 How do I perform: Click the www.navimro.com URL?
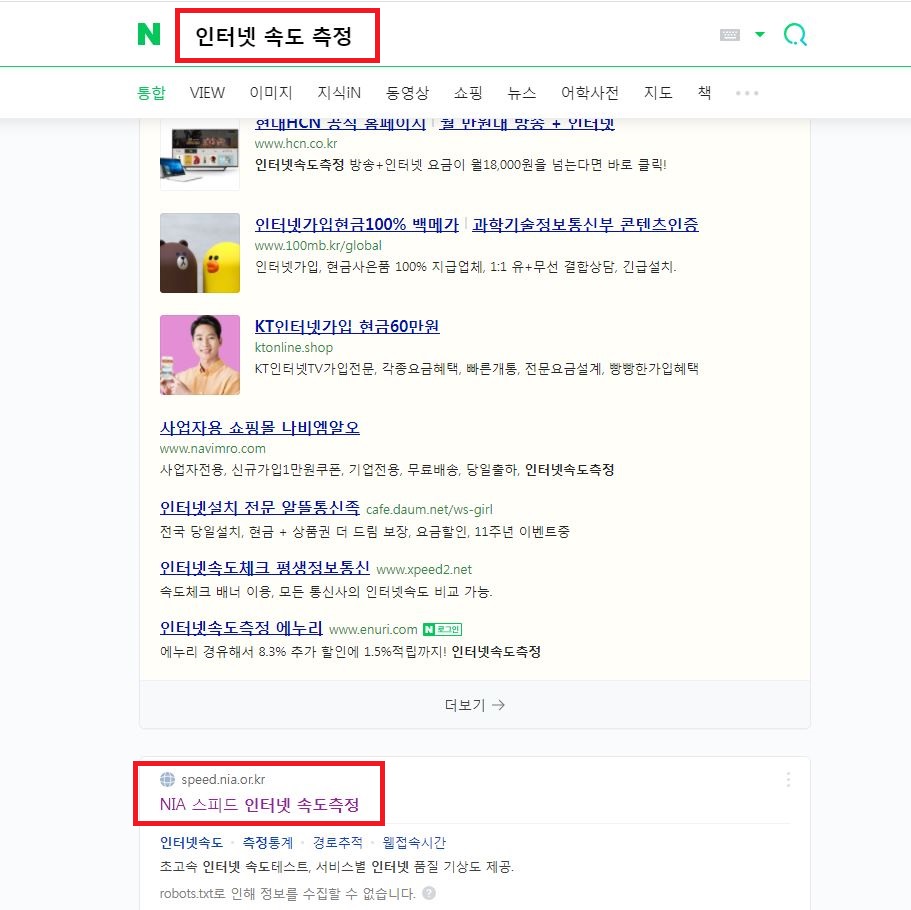tap(213, 449)
